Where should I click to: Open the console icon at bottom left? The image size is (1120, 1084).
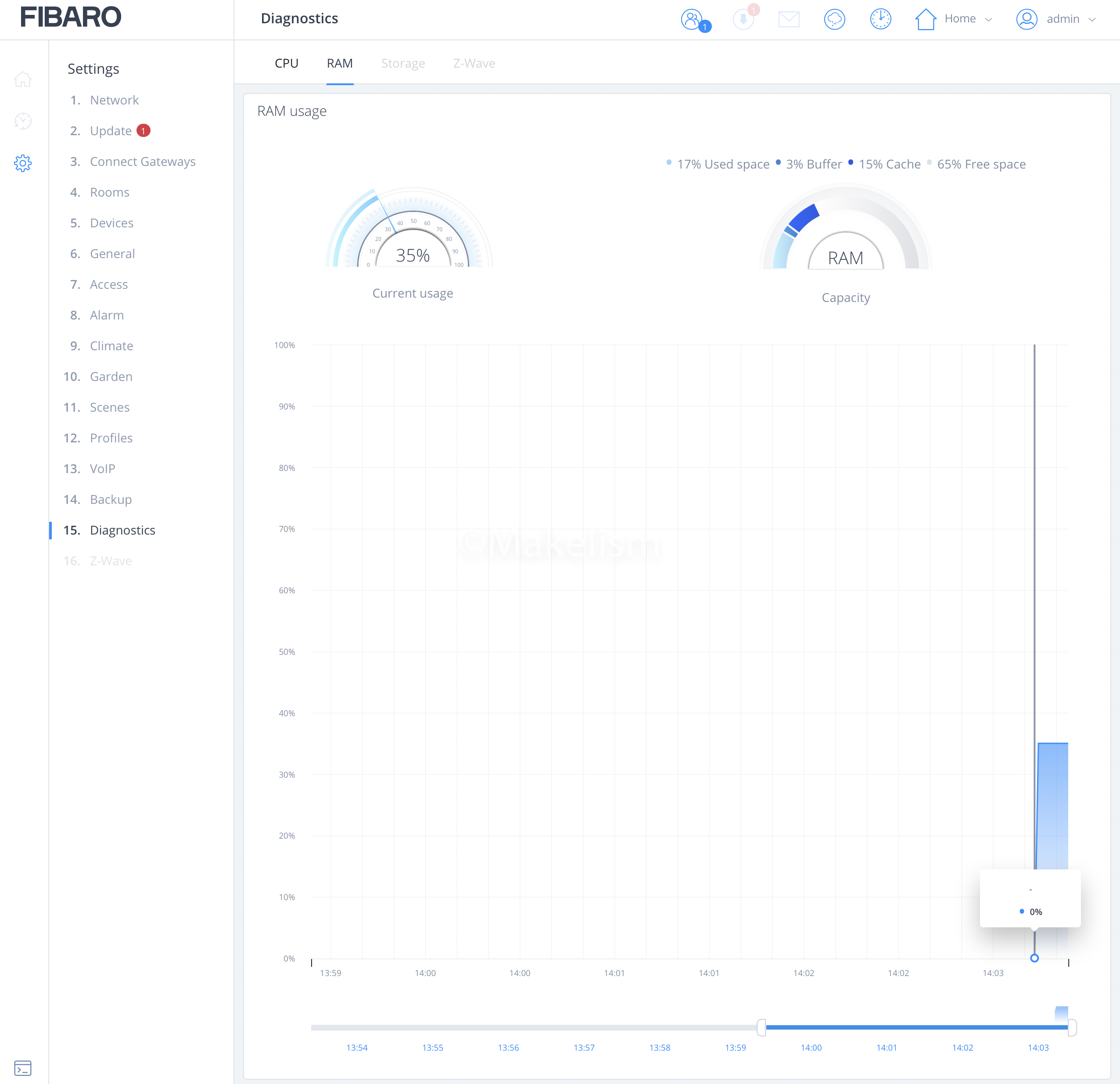tap(23, 1067)
